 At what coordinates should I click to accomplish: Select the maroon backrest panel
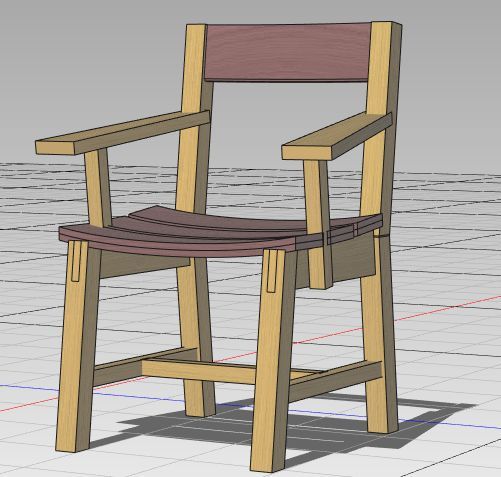288,52
